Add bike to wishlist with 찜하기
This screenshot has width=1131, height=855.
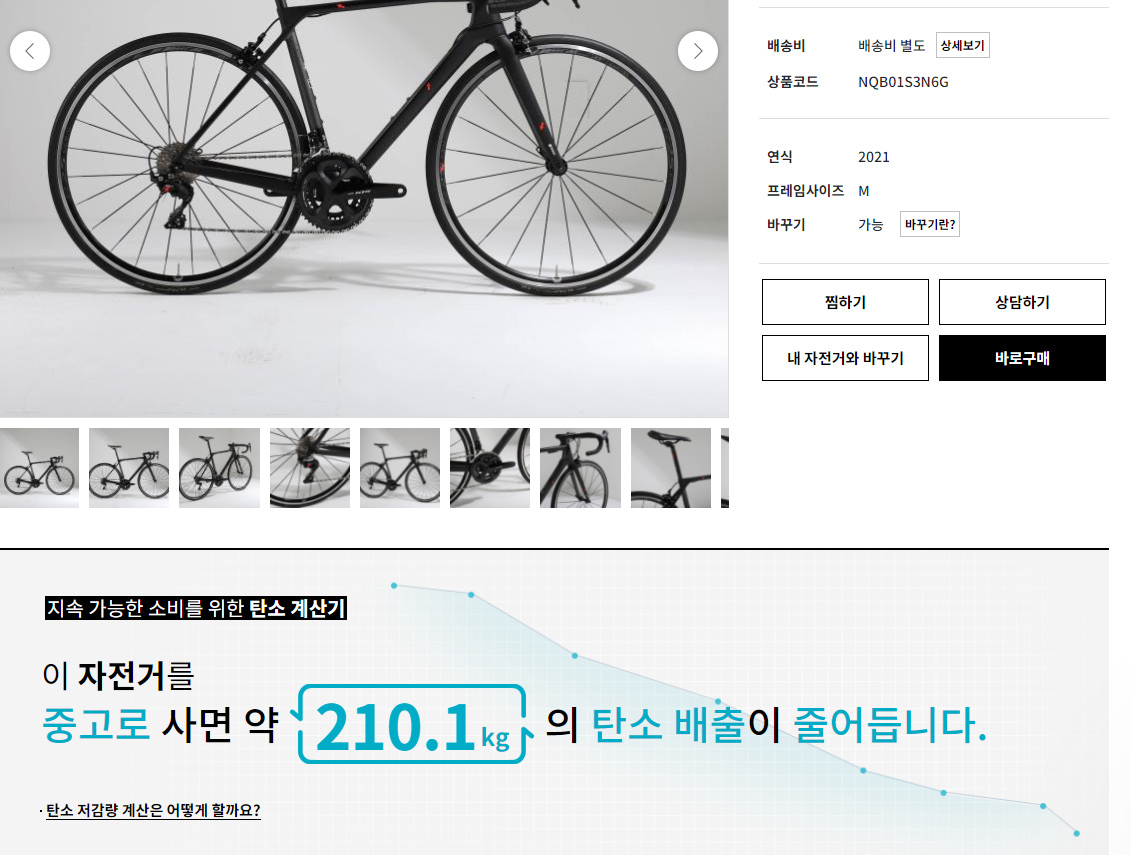coord(845,302)
